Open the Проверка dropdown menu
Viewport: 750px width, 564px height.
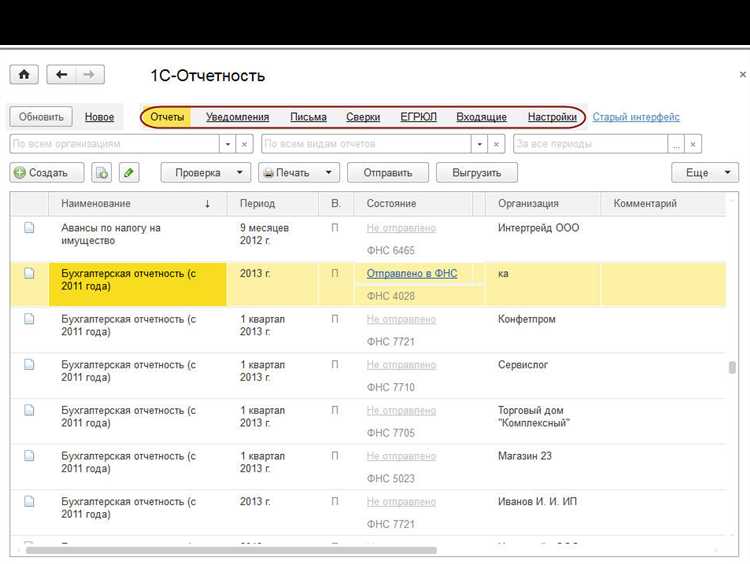pos(206,173)
